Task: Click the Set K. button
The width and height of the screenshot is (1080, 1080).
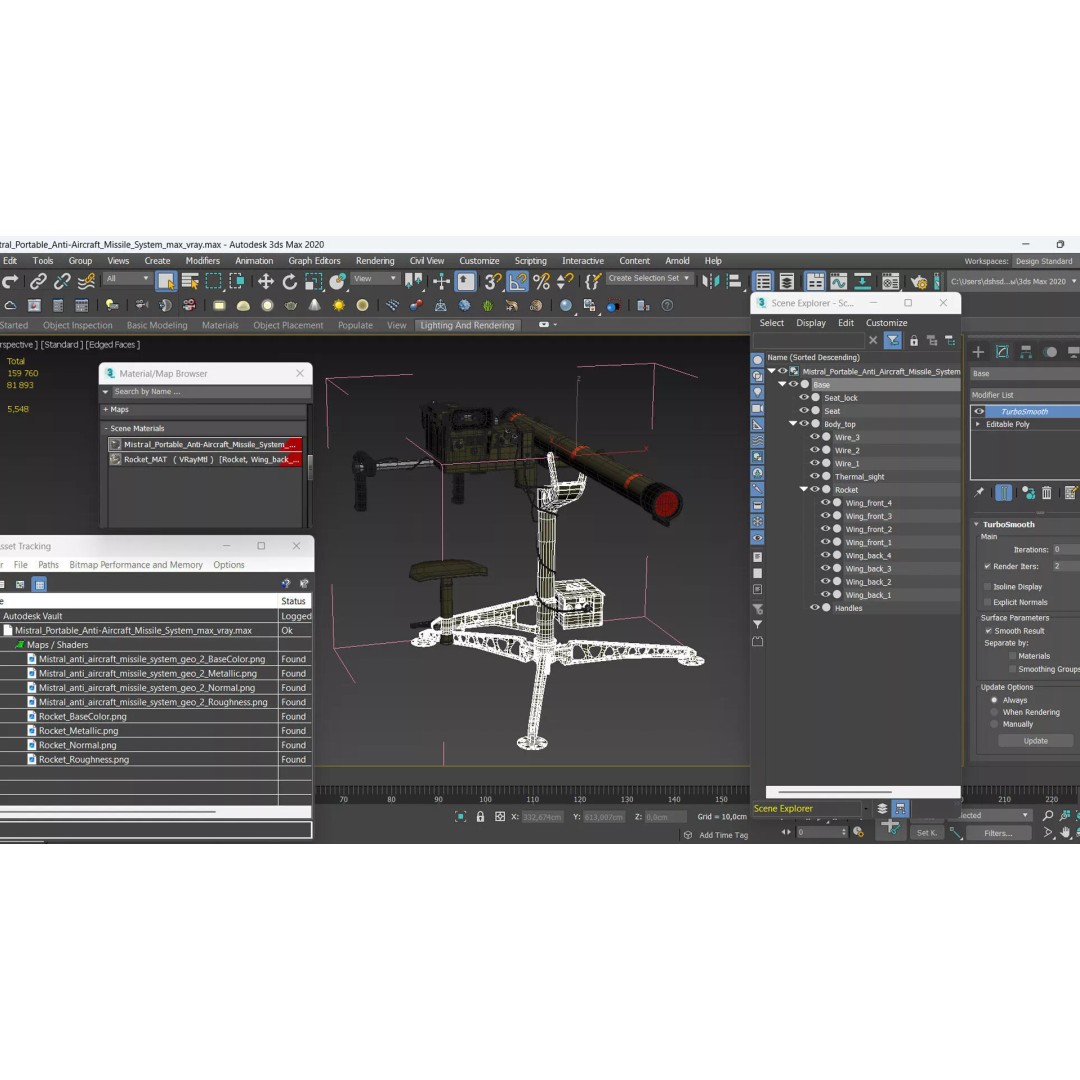Action: click(926, 833)
